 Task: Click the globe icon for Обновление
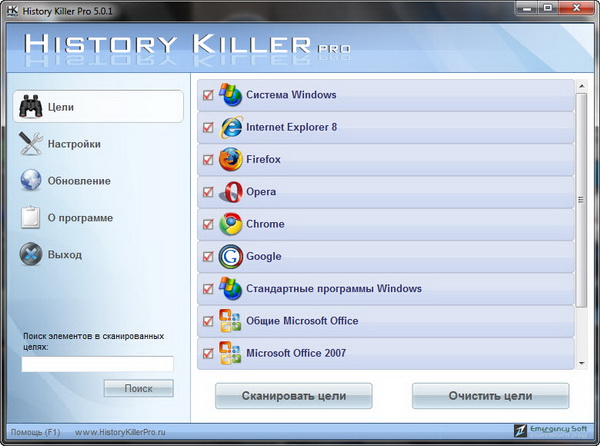point(32,181)
